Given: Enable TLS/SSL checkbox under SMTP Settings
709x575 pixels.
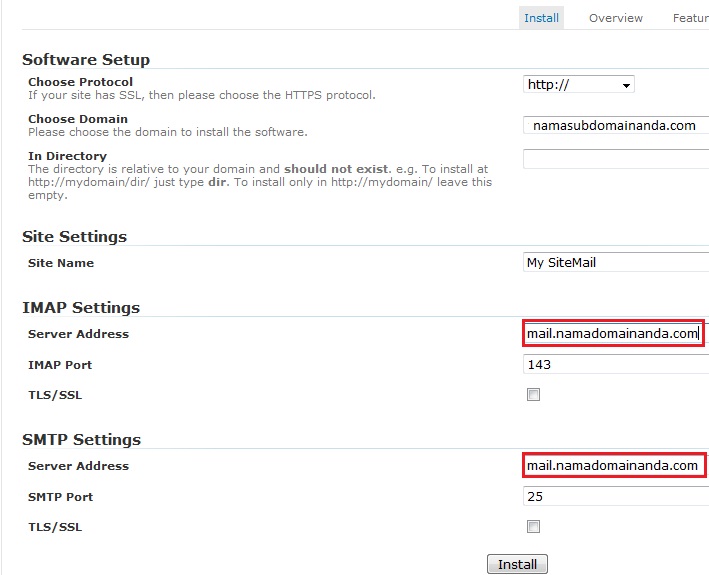Looking at the screenshot, I should (x=533, y=527).
